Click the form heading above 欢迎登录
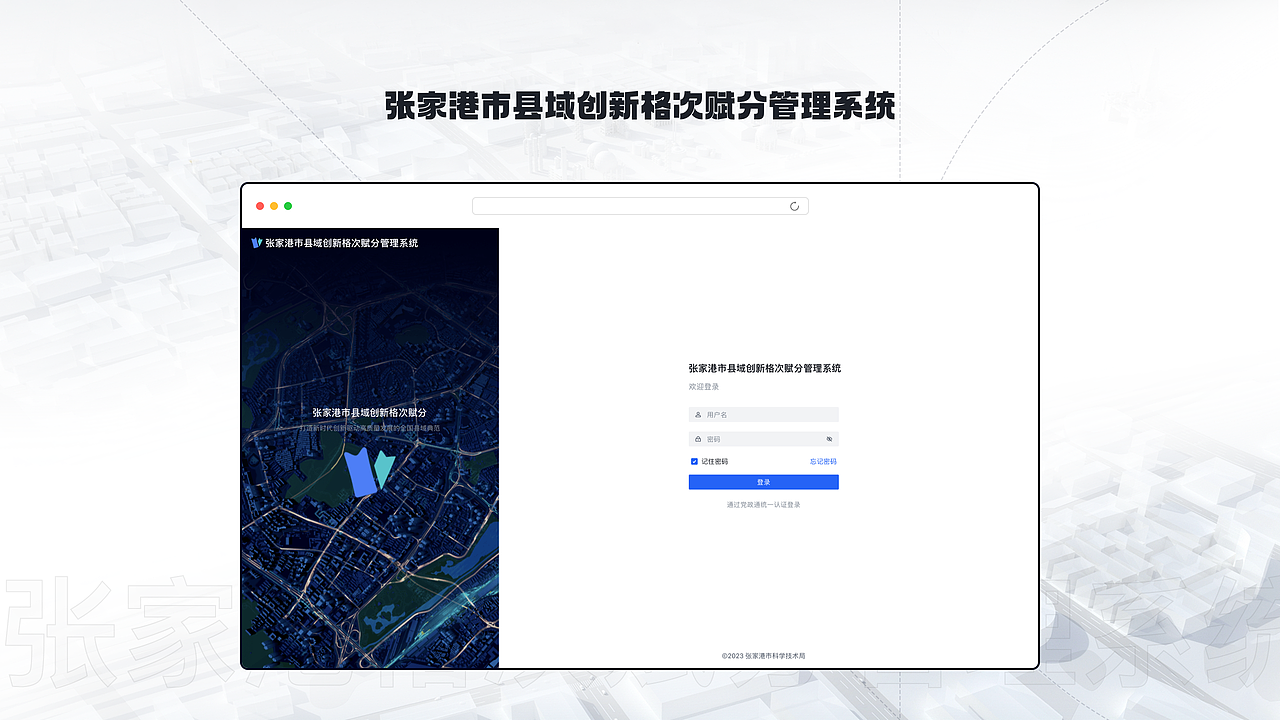Viewport: 1280px width, 720px height. (x=763, y=368)
